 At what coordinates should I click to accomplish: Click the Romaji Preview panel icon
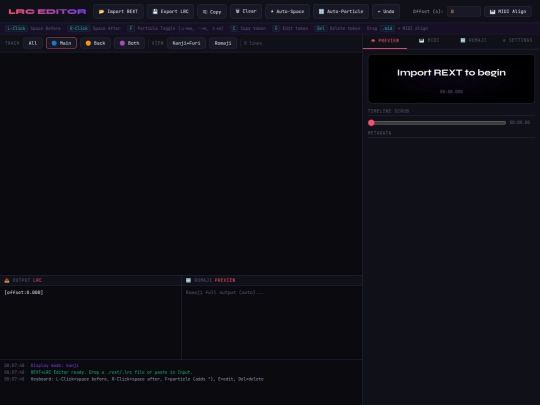point(188,280)
